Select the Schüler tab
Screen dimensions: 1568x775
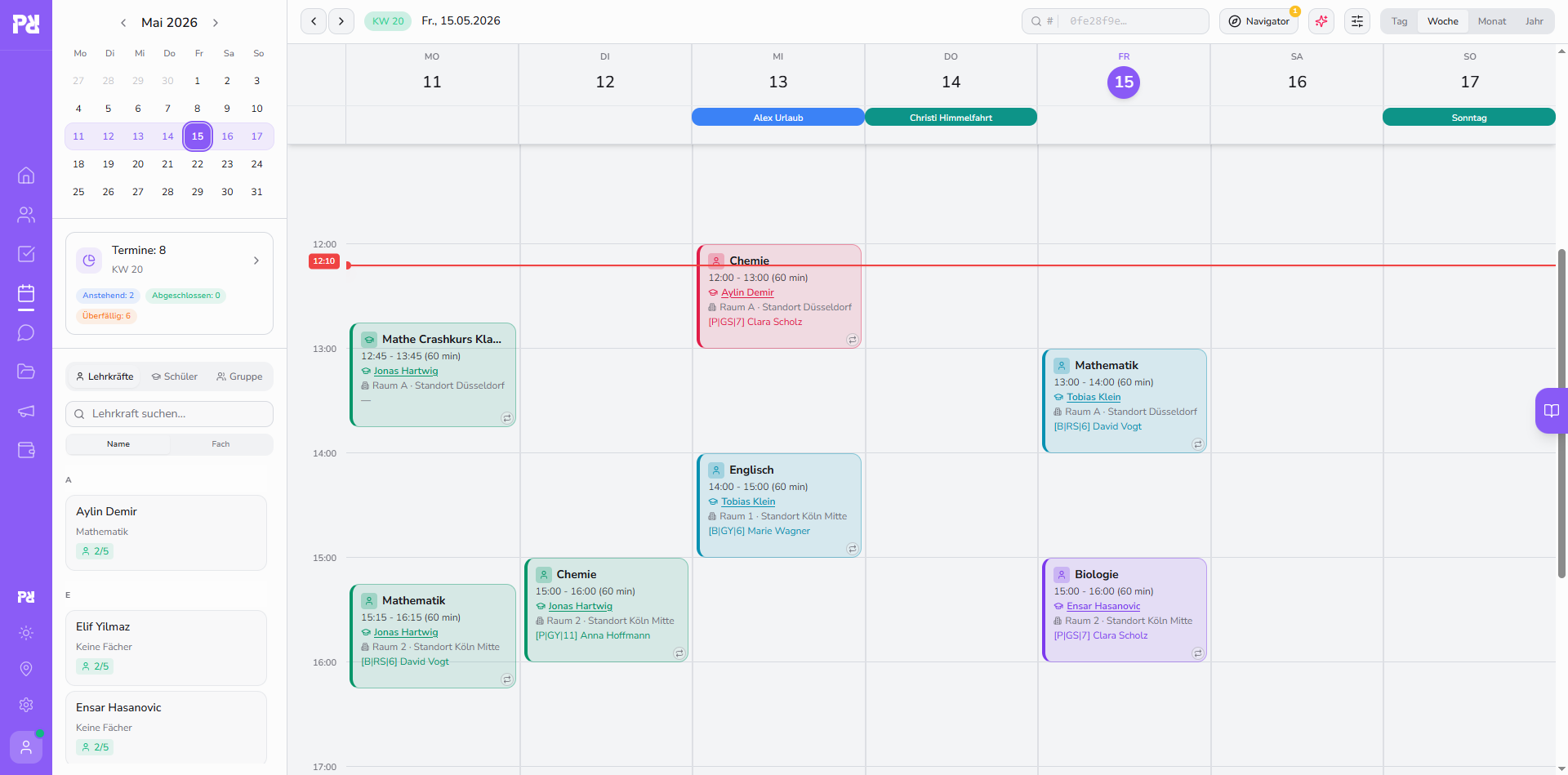(175, 376)
